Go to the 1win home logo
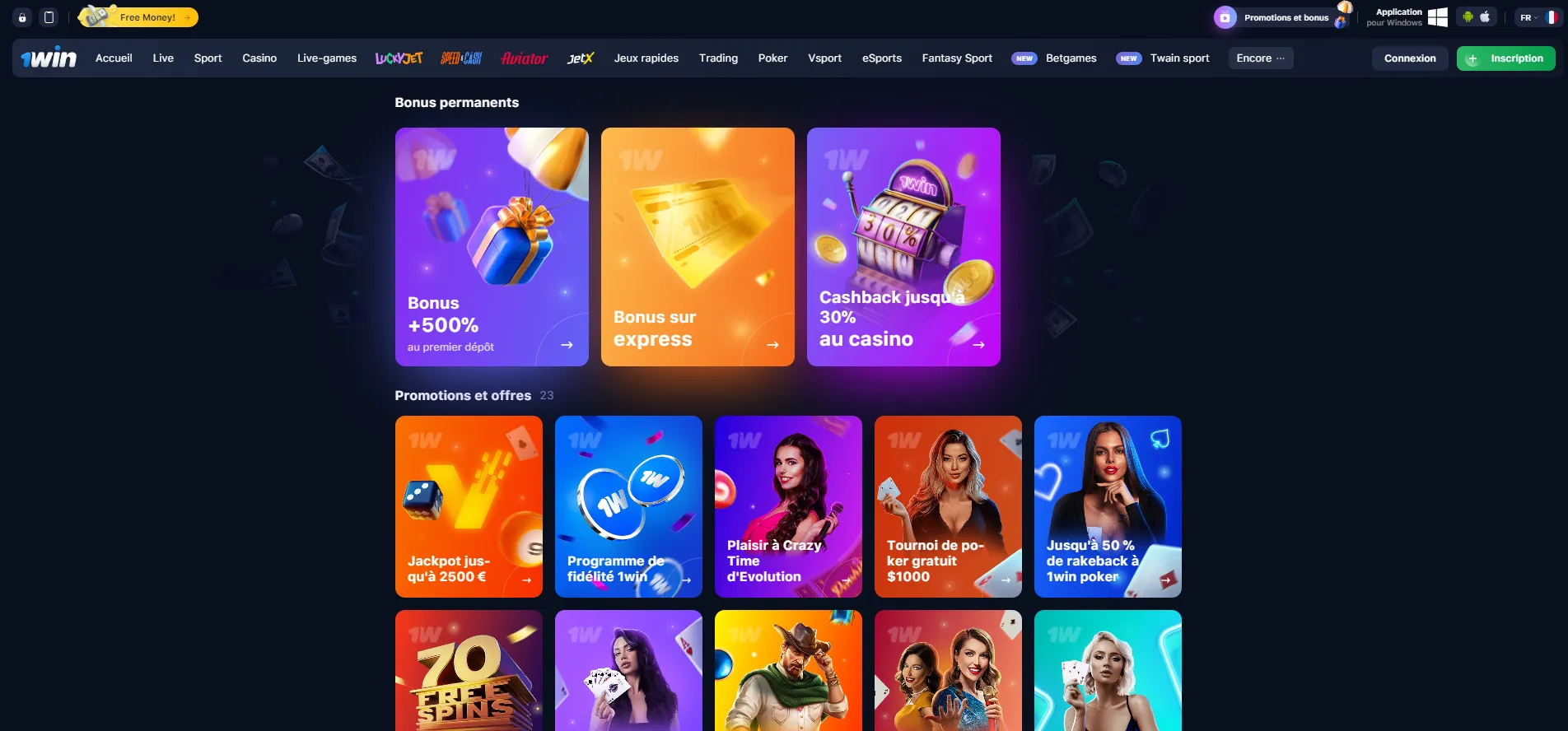Viewport: 1568px width, 731px height. pos(49,58)
